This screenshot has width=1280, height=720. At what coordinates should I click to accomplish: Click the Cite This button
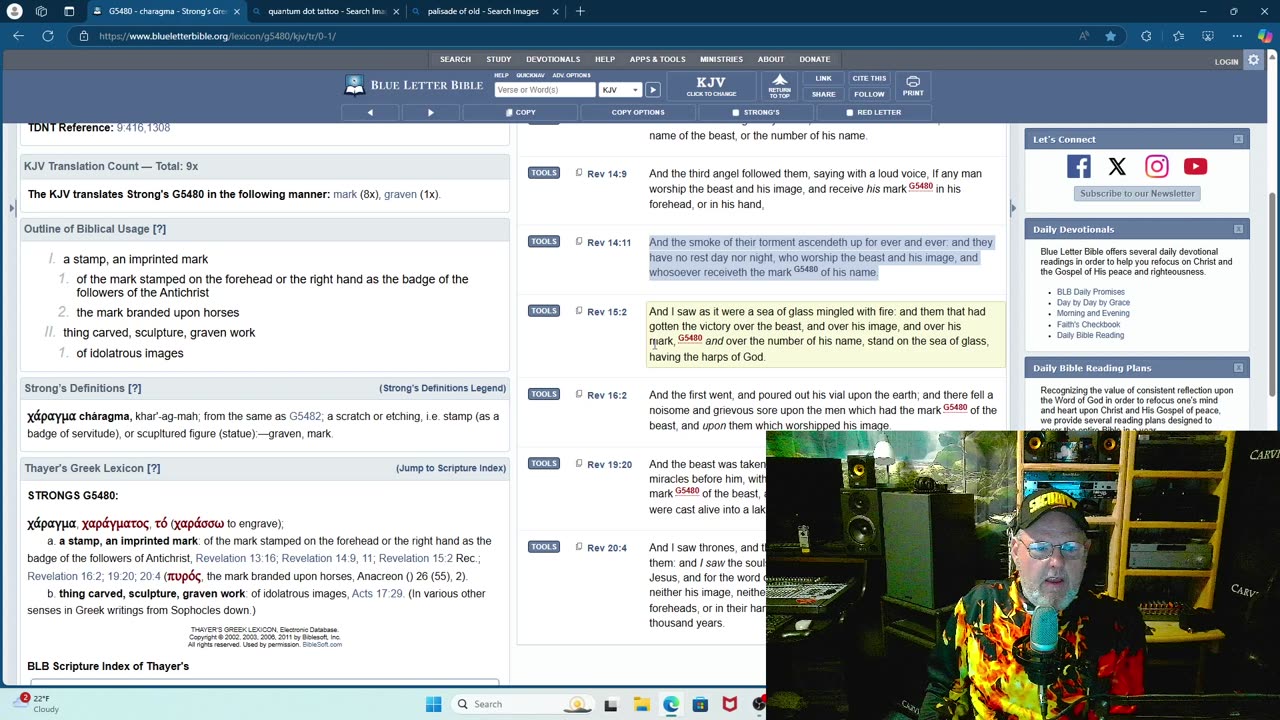tap(869, 78)
